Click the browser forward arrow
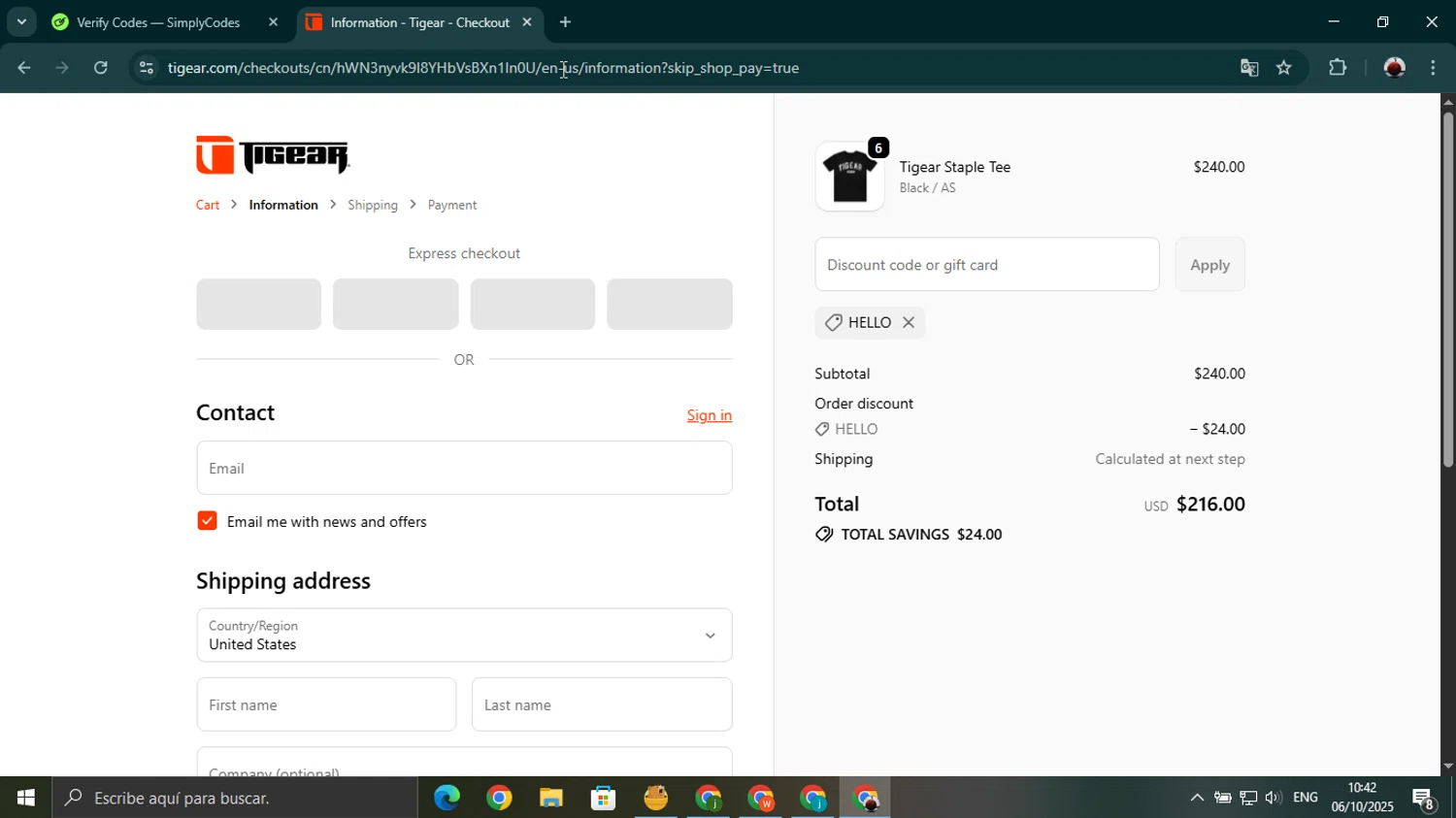Screen dimensions: 1456x818 (62, 68)
